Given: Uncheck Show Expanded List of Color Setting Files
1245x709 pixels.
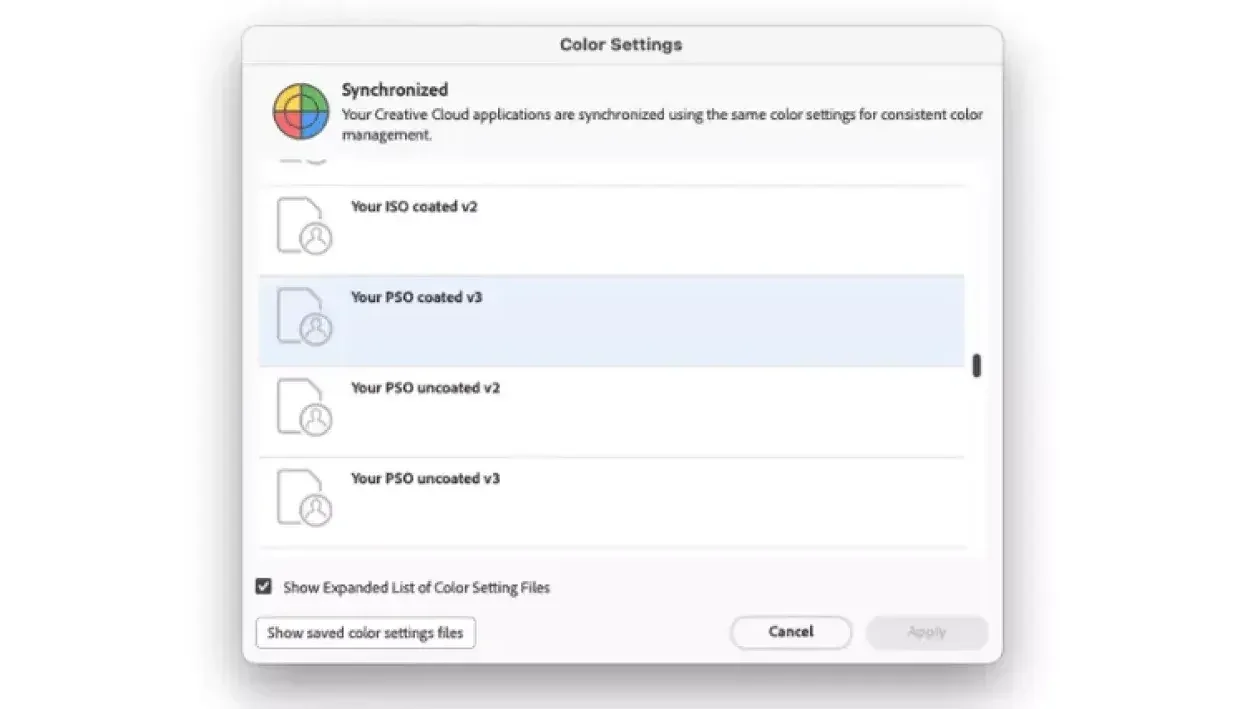Looking at the screenshot, I should click(264, 587).
